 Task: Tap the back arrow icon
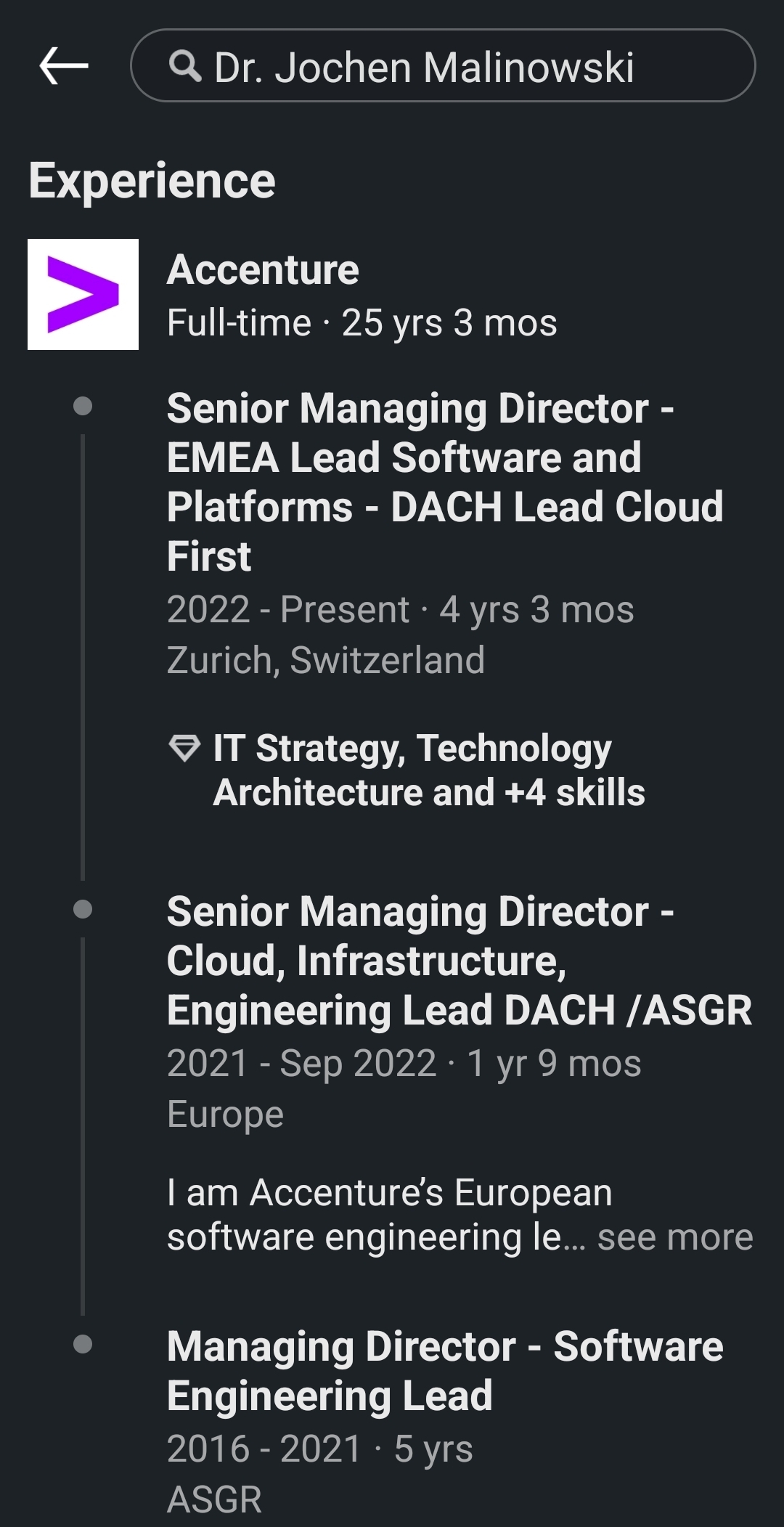click(x=64, y=66)
